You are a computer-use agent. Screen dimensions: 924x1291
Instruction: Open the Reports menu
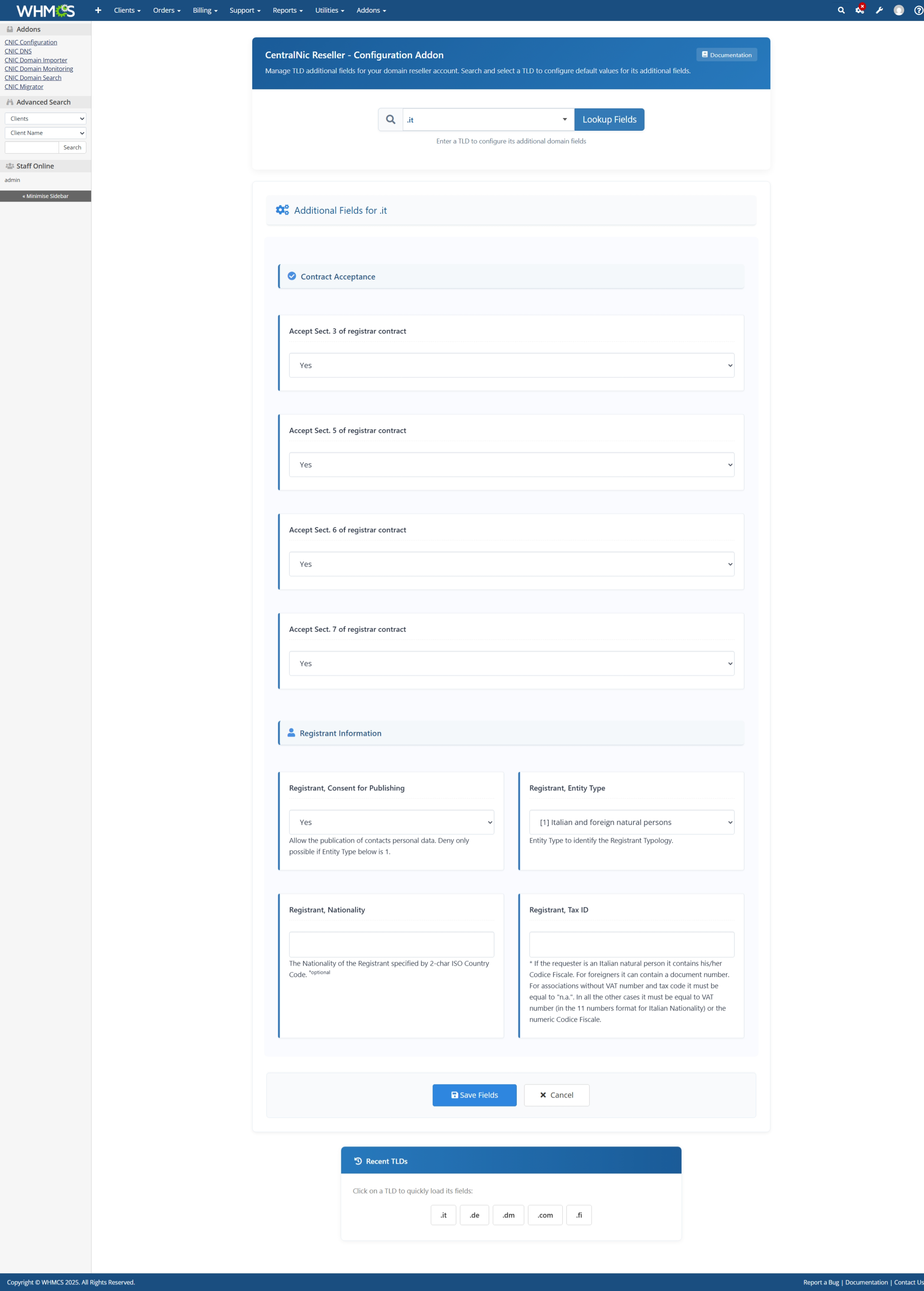point(287,10)
